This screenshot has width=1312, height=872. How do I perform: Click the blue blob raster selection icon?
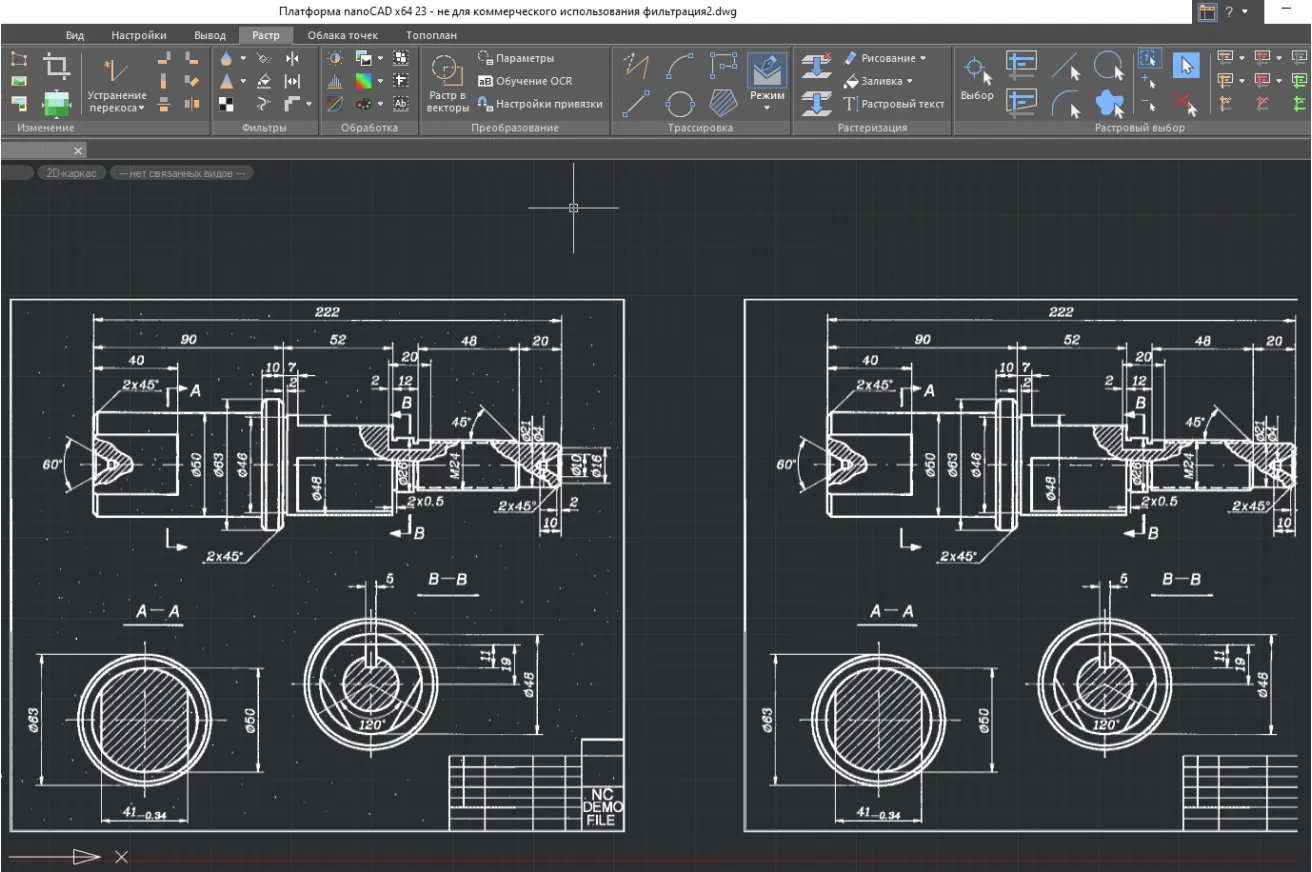click(x=1109, y=102)
